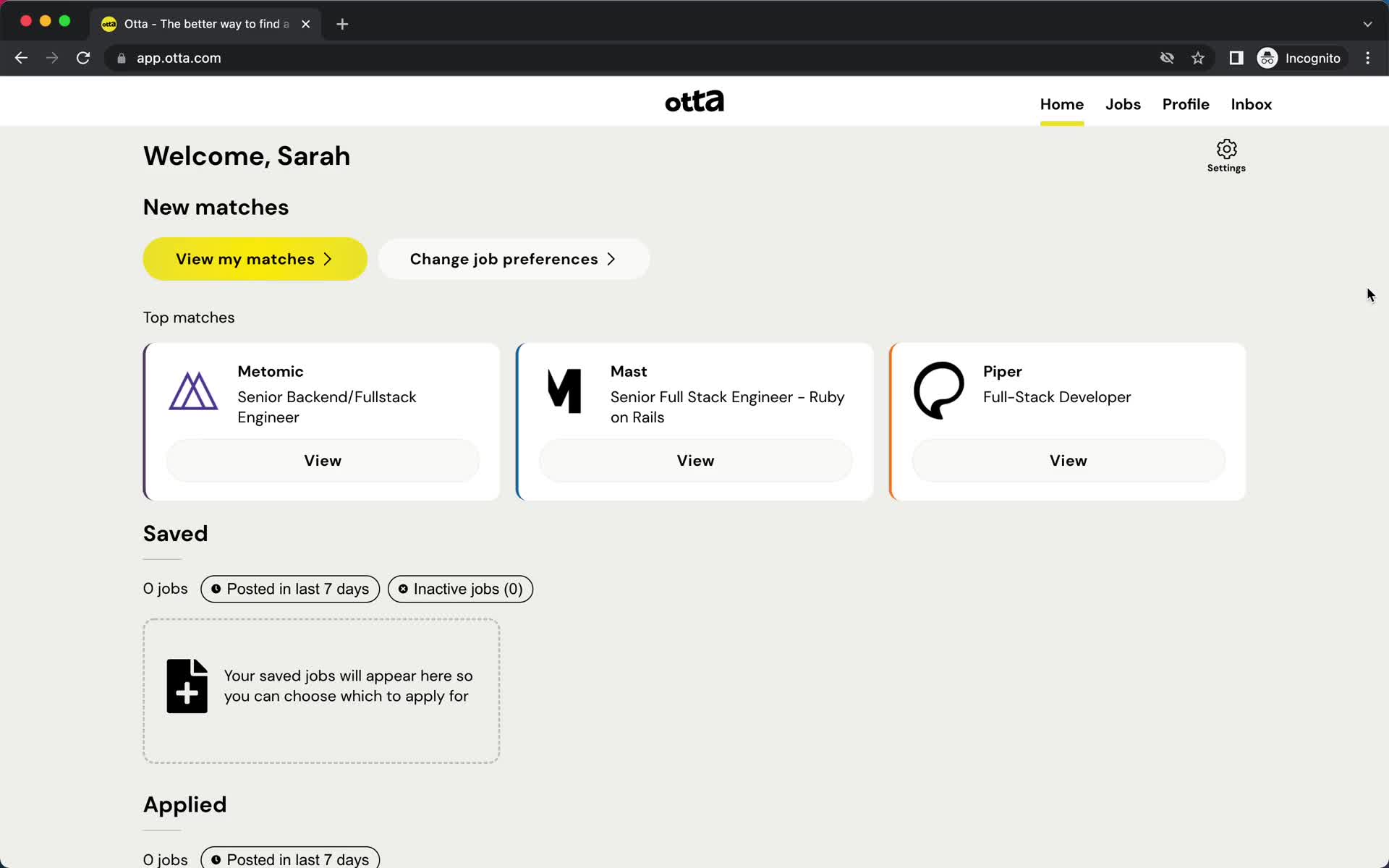The height and width of the screenshot is (868, 1389).
Task: Click the empty saved jobs placeholder card
Action: click(321, 691)
